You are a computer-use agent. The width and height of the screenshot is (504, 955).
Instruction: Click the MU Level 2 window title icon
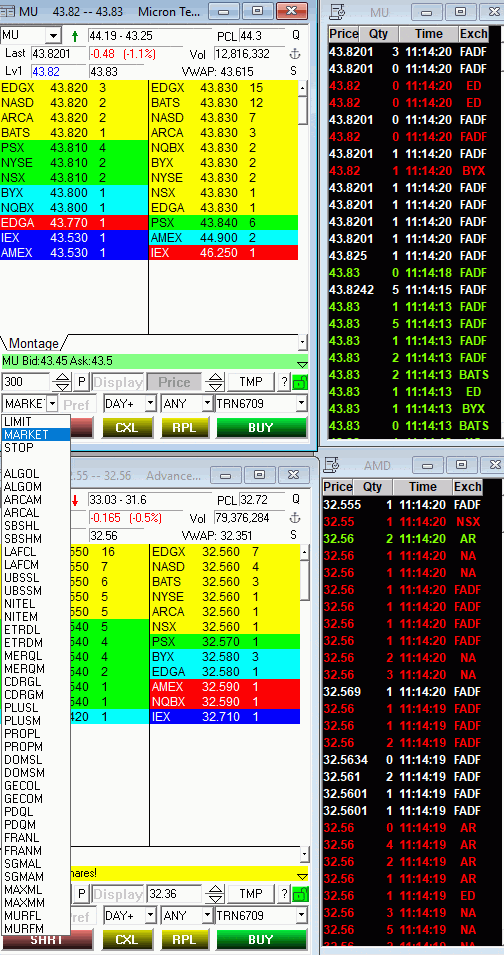coord(9,11)
